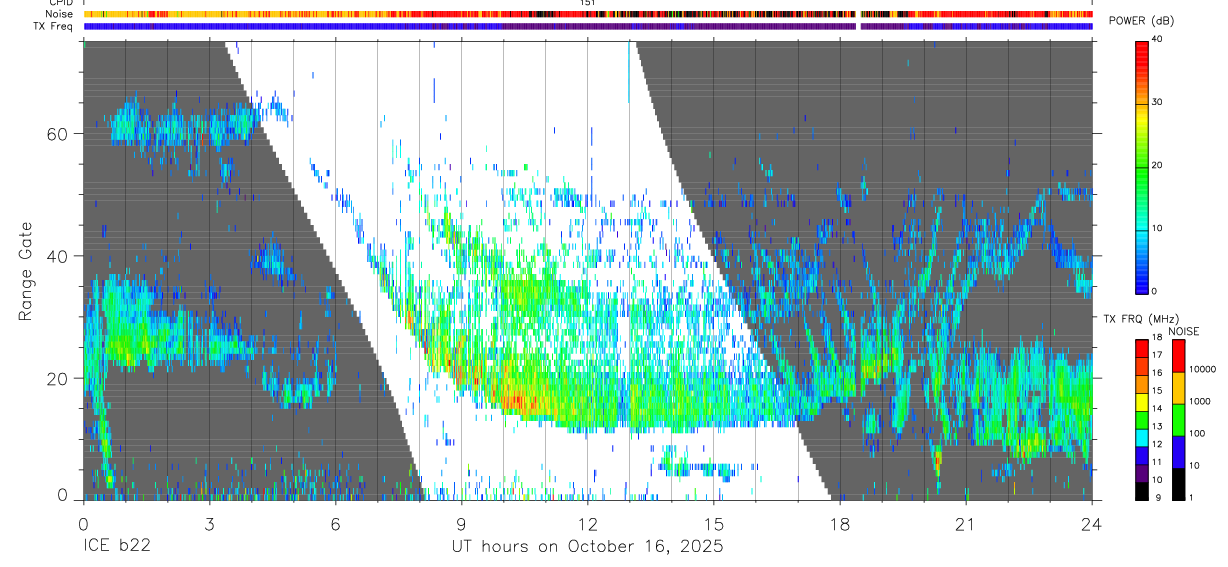Click the 'Range Gate' y-axis title
The height and width of the screenshot is (567, 1228).
coord(26,270)
